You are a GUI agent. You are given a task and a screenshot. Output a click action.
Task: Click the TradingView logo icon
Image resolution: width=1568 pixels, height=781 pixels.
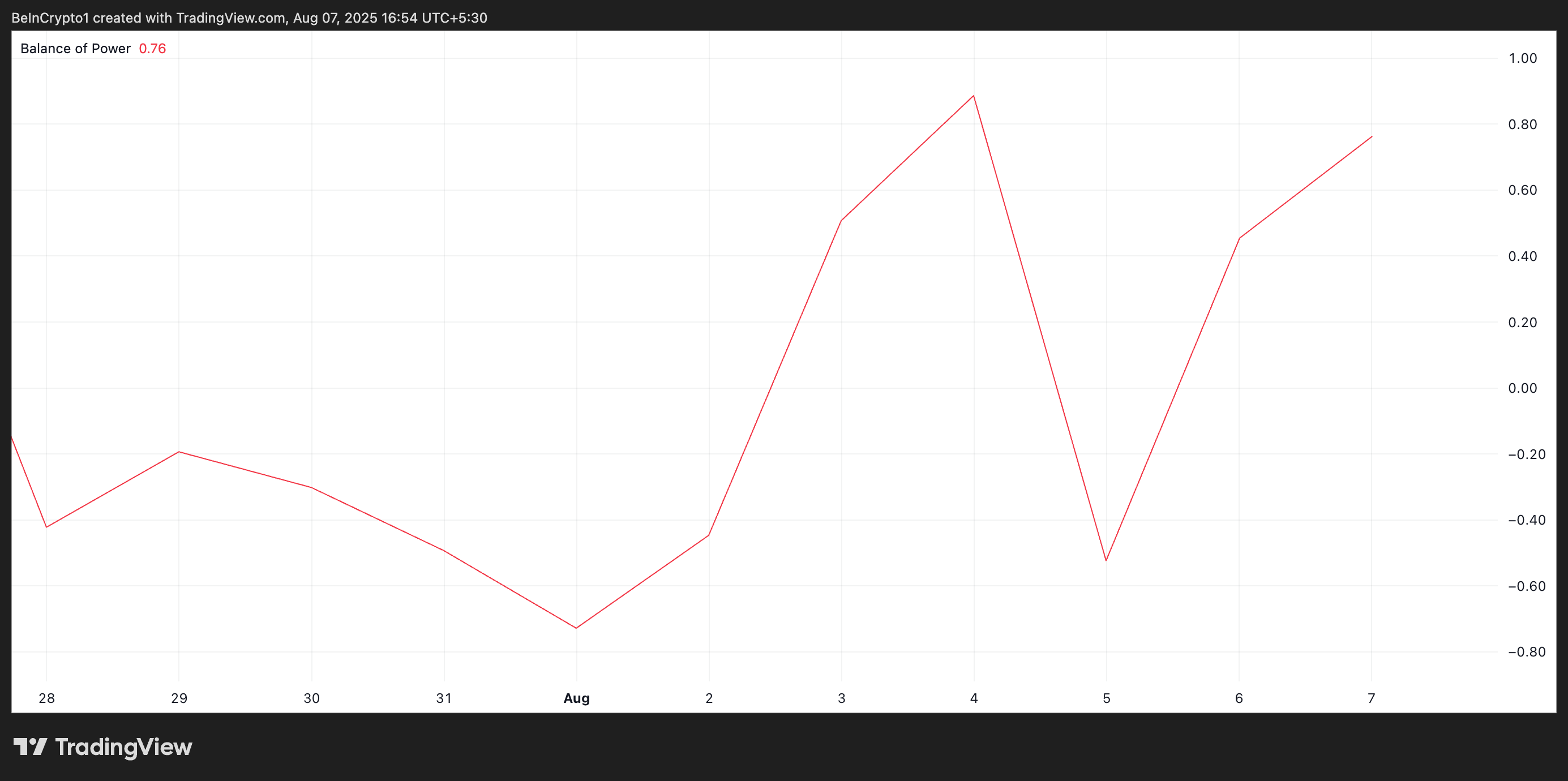point(31,746)
